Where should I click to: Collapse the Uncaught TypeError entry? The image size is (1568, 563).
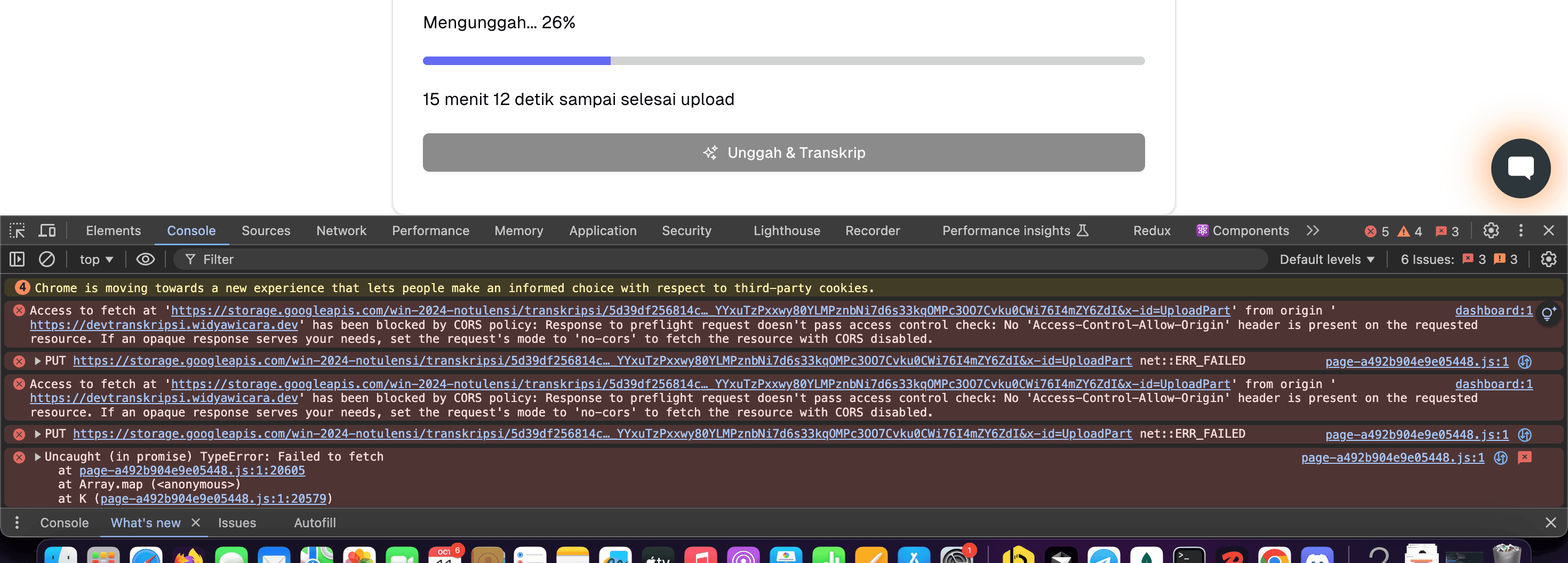(x=38, y=456)
